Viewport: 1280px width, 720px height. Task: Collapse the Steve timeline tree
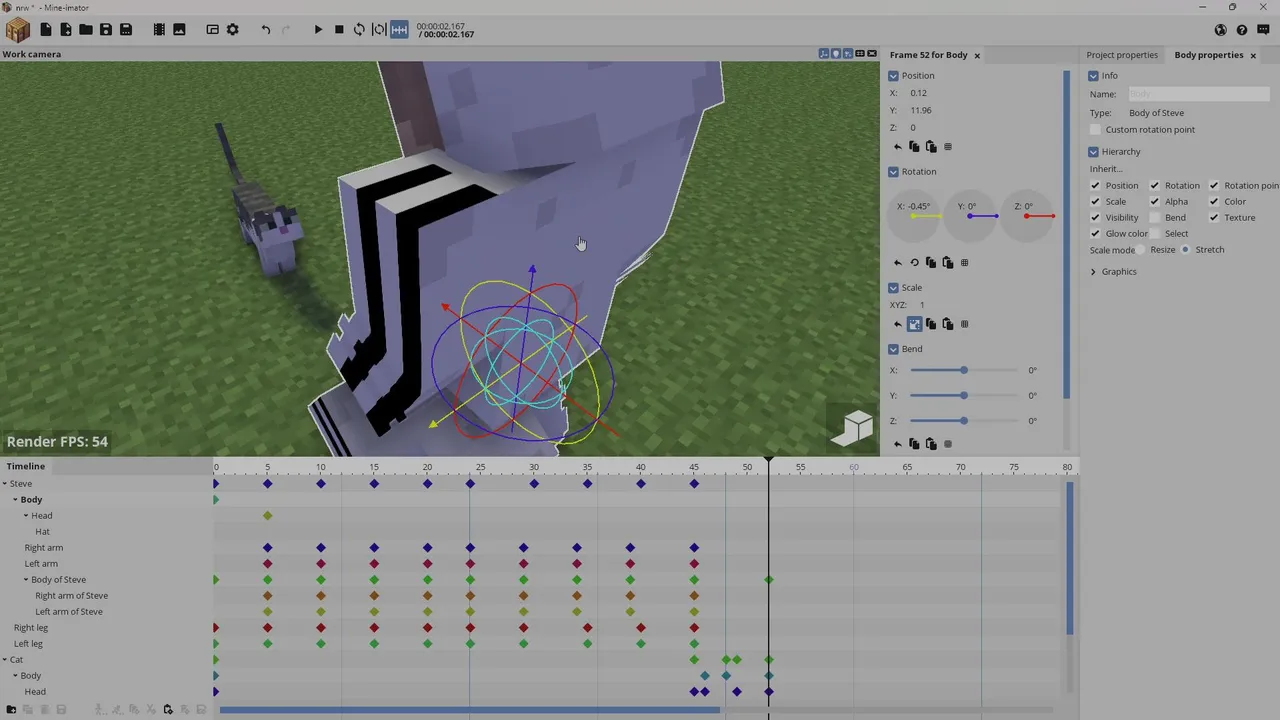pyautogui.click(x=5, y=484)
